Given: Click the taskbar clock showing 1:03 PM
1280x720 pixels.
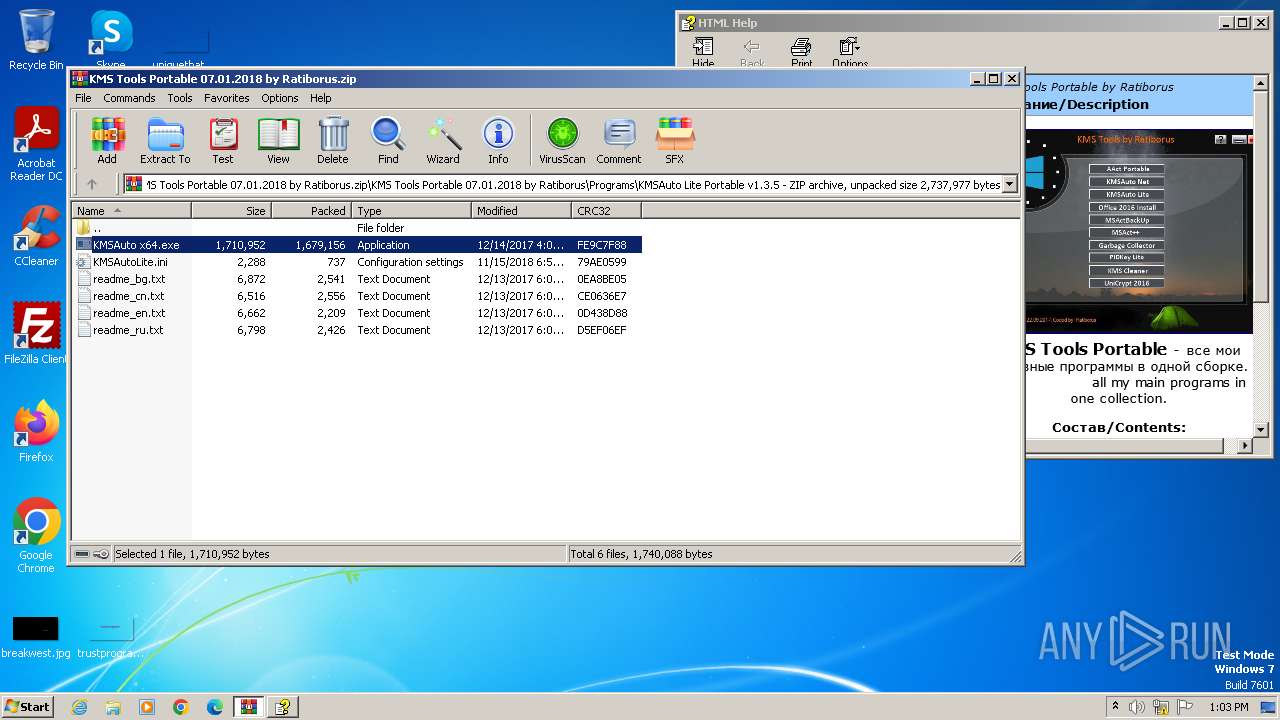Looking at the screenshot, I should tap(1228, 707).
